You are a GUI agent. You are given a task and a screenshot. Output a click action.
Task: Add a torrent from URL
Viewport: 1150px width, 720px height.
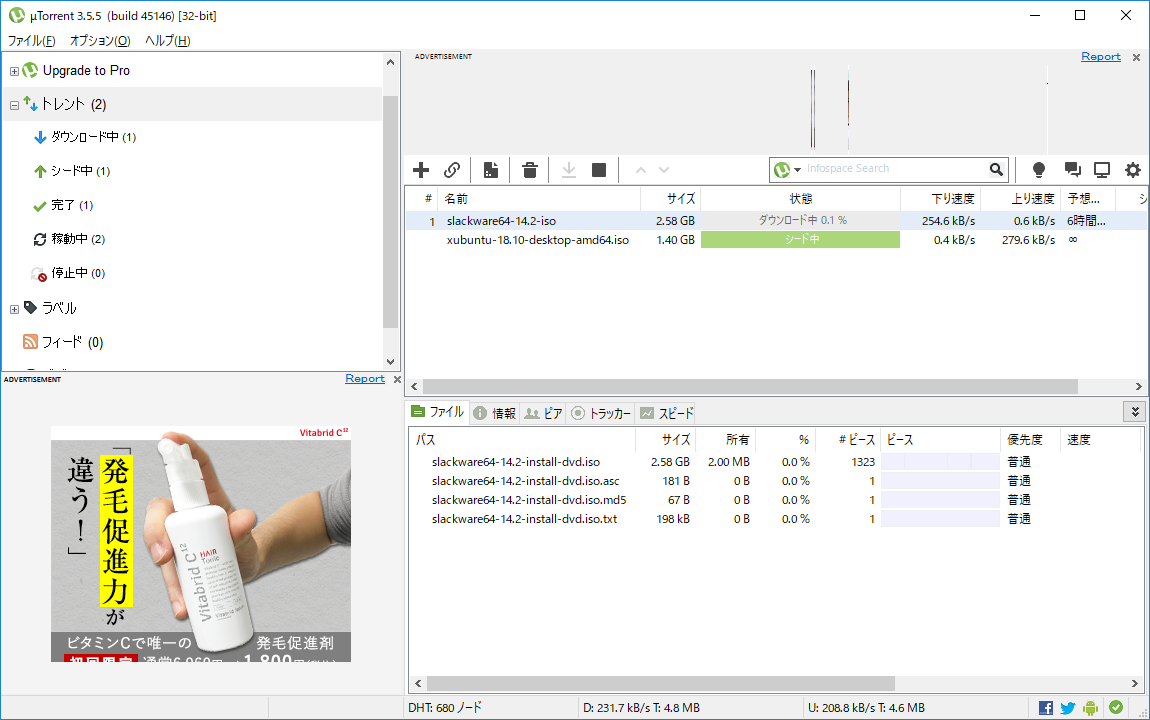coord(451,169)
